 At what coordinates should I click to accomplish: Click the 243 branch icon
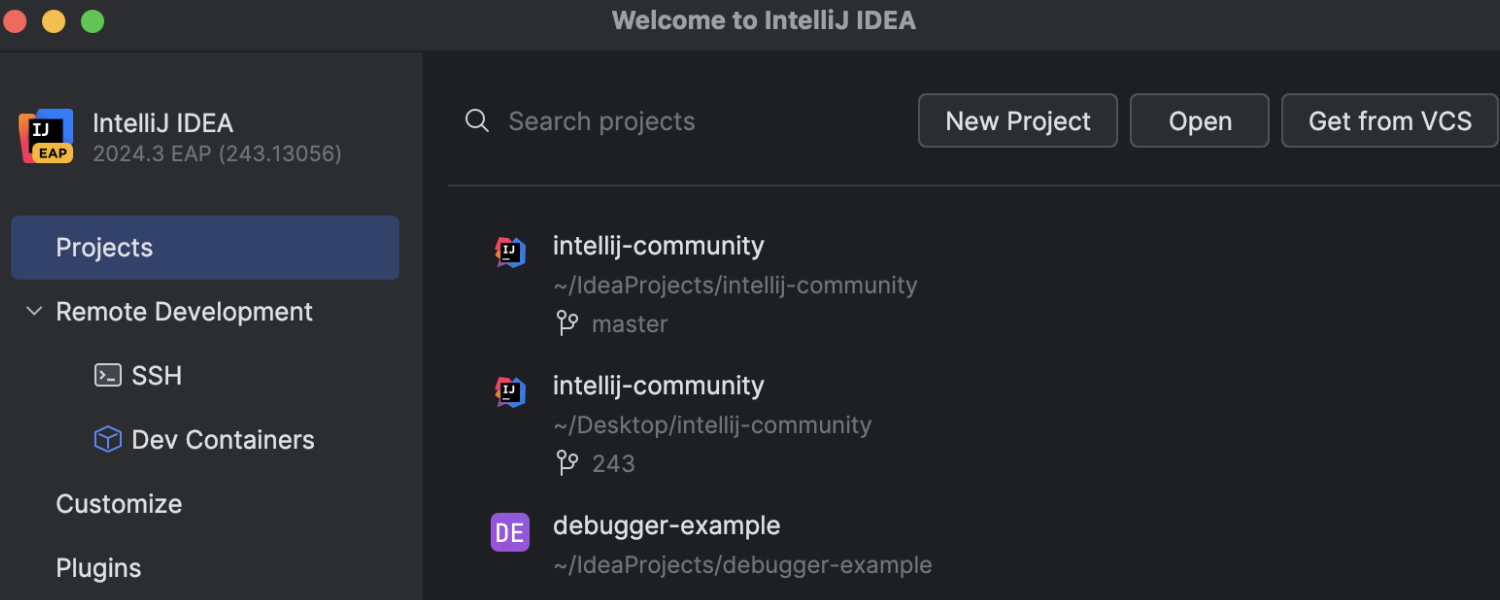567,462
